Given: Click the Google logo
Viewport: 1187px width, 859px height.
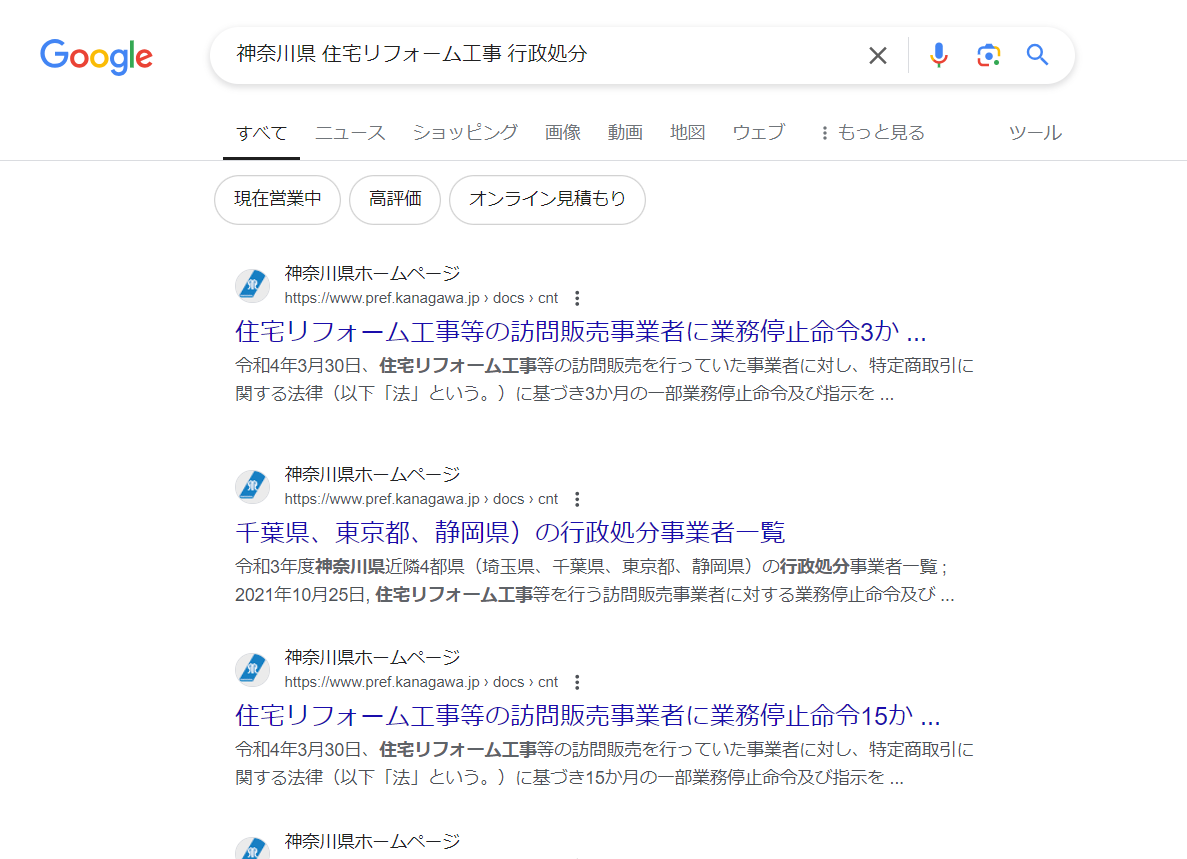Looking at the screenshot, I should [96, 57].
